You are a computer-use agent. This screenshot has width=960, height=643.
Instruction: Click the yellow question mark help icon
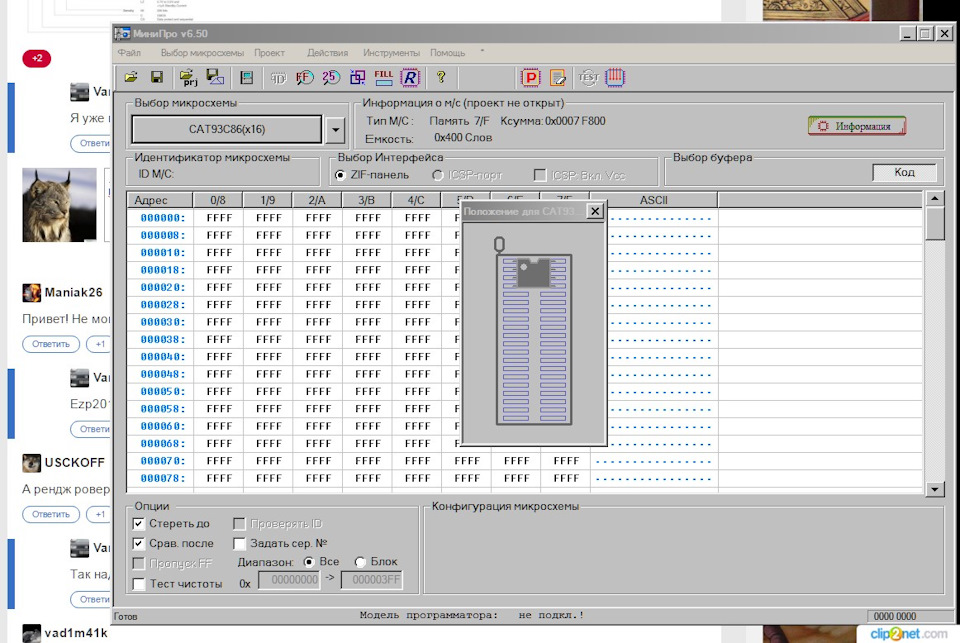point(440,77)
